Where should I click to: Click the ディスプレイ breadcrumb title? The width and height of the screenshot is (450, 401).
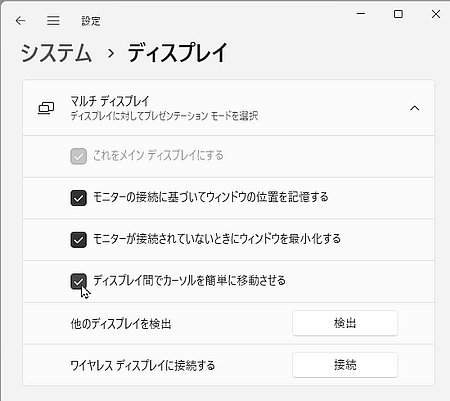(177, 53)
